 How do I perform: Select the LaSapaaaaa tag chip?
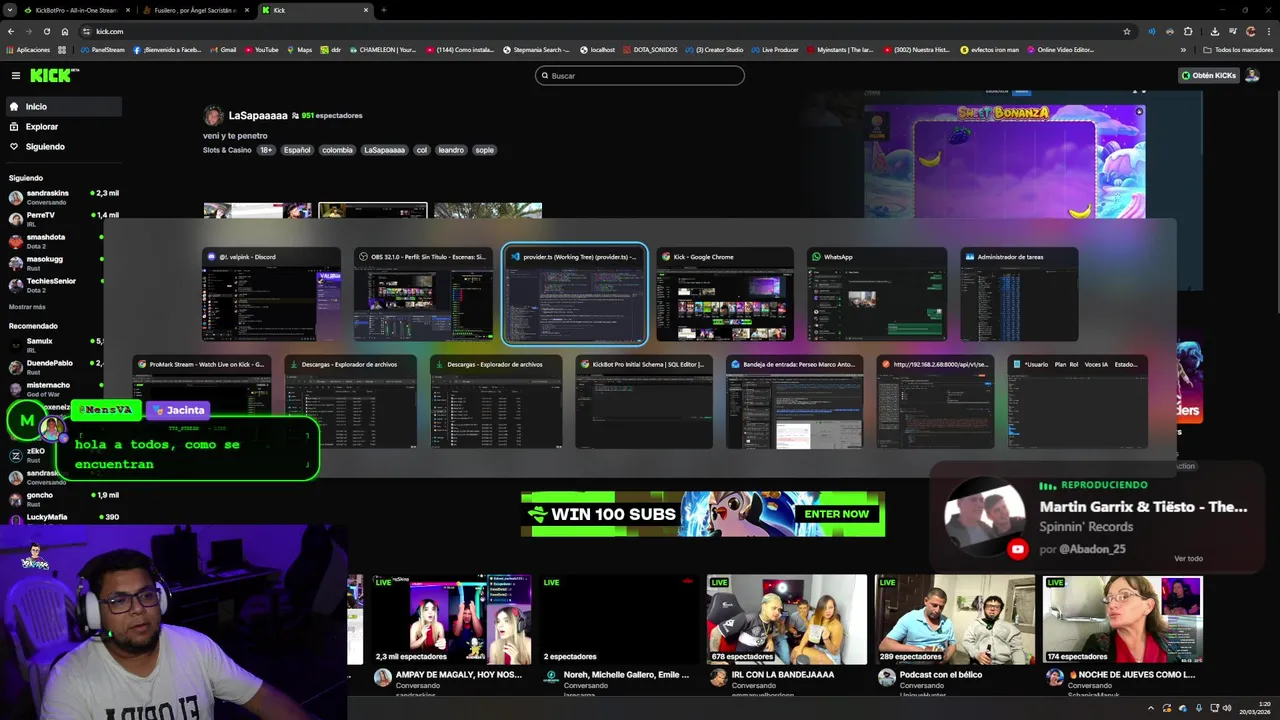[x=384, y=150]
